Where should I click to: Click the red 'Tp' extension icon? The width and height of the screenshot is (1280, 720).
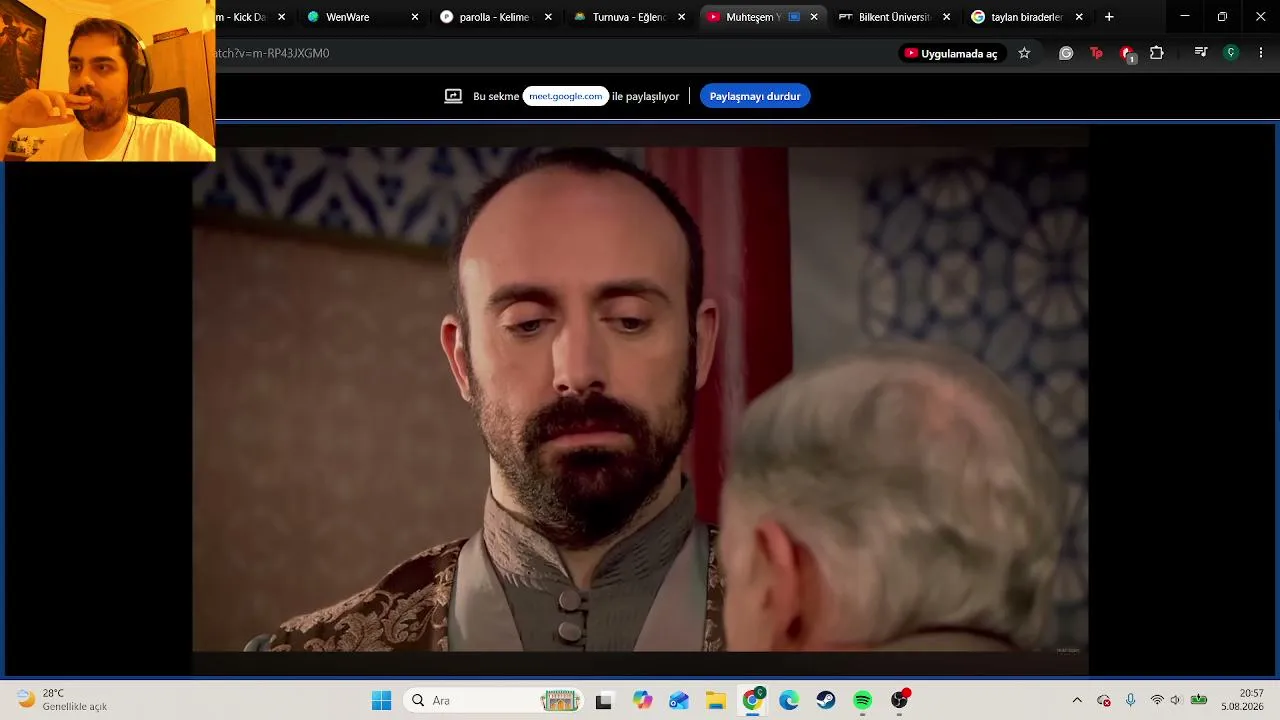point(1096,53)
